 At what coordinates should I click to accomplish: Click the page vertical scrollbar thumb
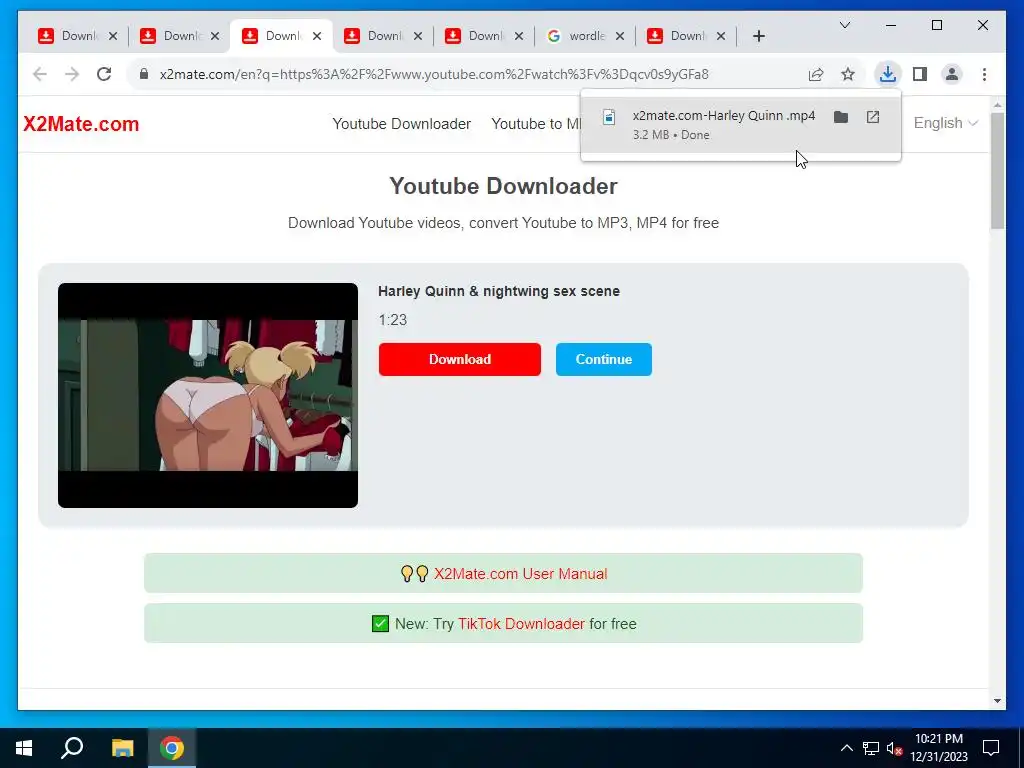[997, 171]
